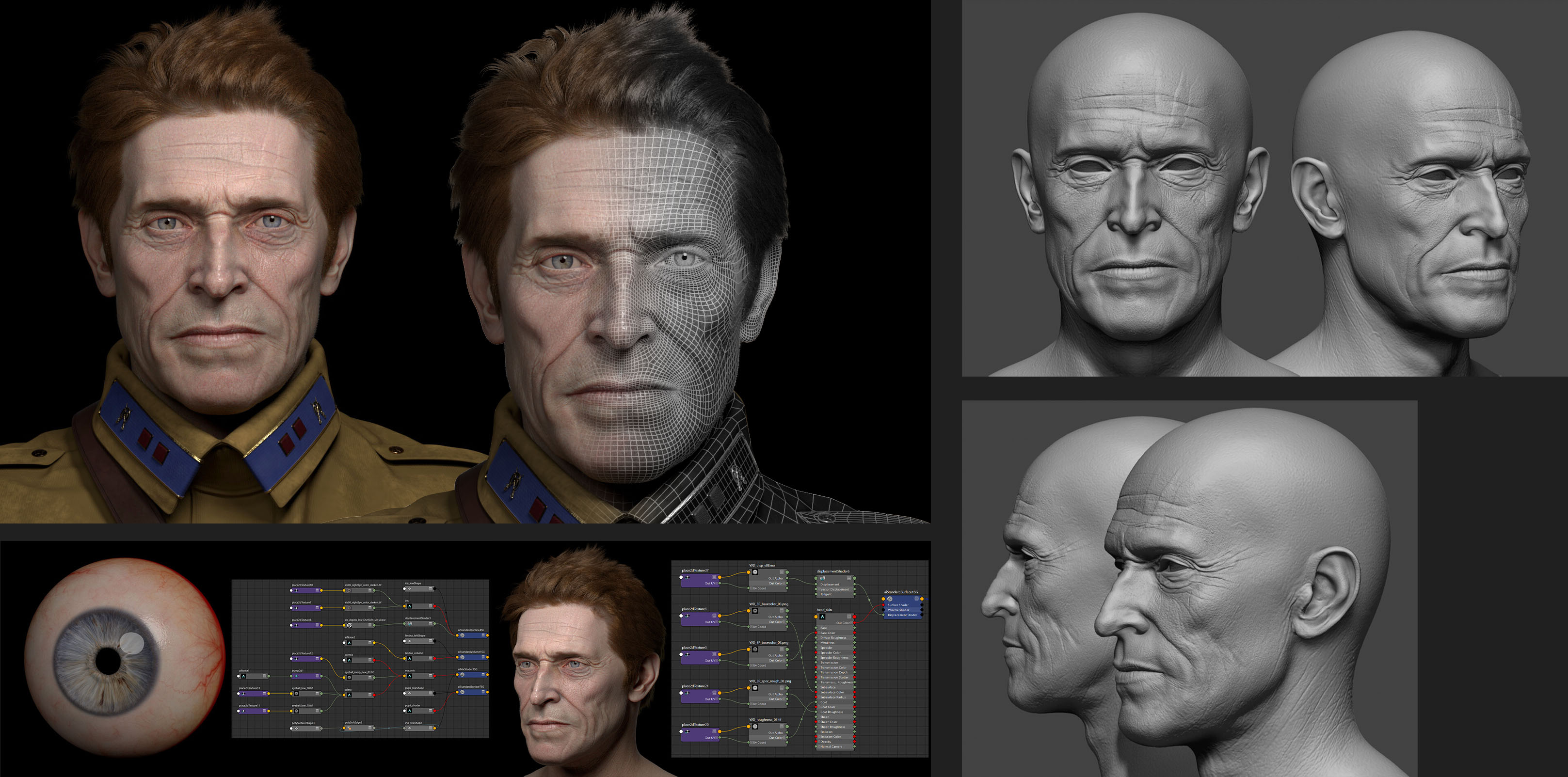The image size is (1568, 777).
Task: Toggle view mode on aiStandardSurface1SG node
Action: coord(917,599)
